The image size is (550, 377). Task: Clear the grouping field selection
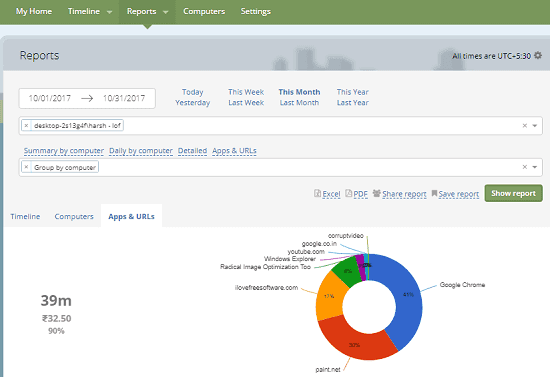525,167
